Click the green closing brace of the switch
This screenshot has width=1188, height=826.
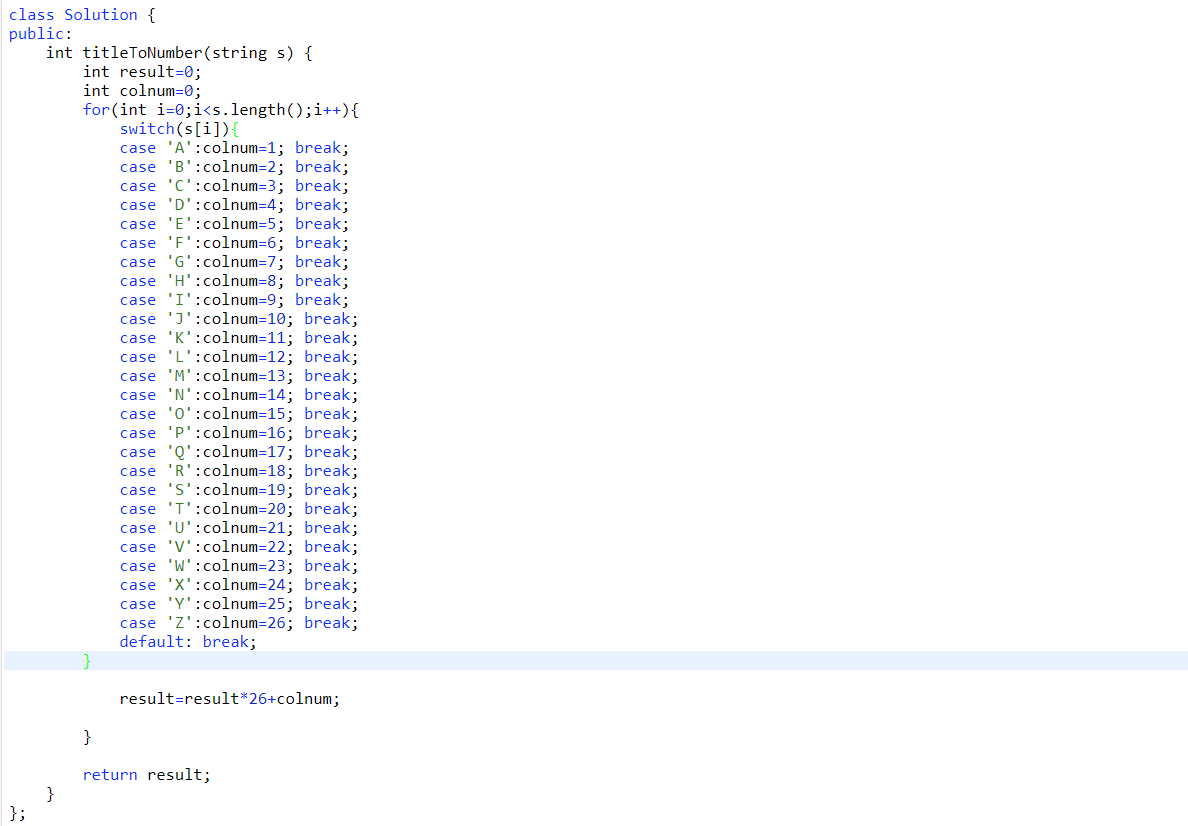87,661
